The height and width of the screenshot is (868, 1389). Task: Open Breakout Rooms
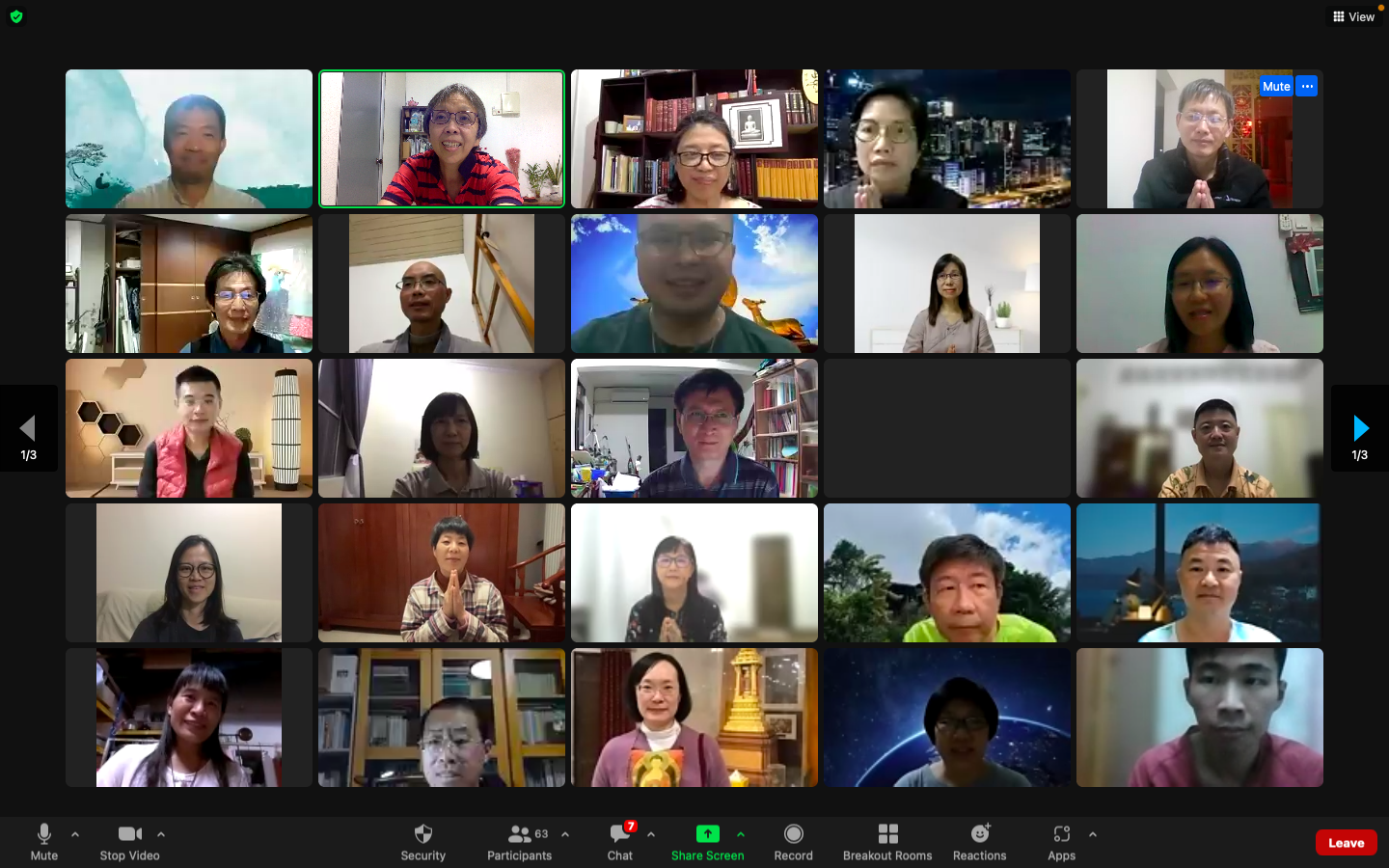click(887, 834)
